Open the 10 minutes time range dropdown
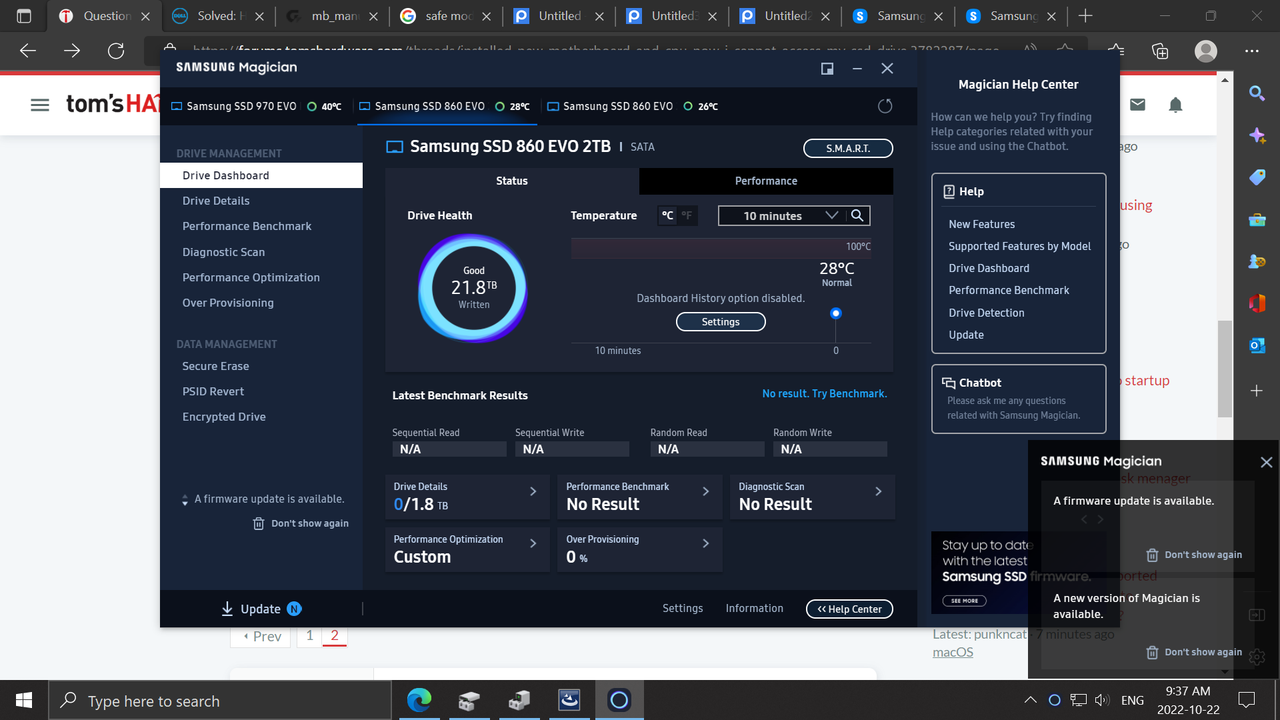The image size is (1280, 720). pos(782,215)
